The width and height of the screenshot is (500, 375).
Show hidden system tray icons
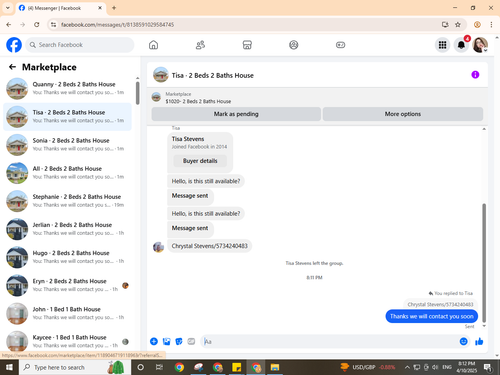[x=407, y=367]
